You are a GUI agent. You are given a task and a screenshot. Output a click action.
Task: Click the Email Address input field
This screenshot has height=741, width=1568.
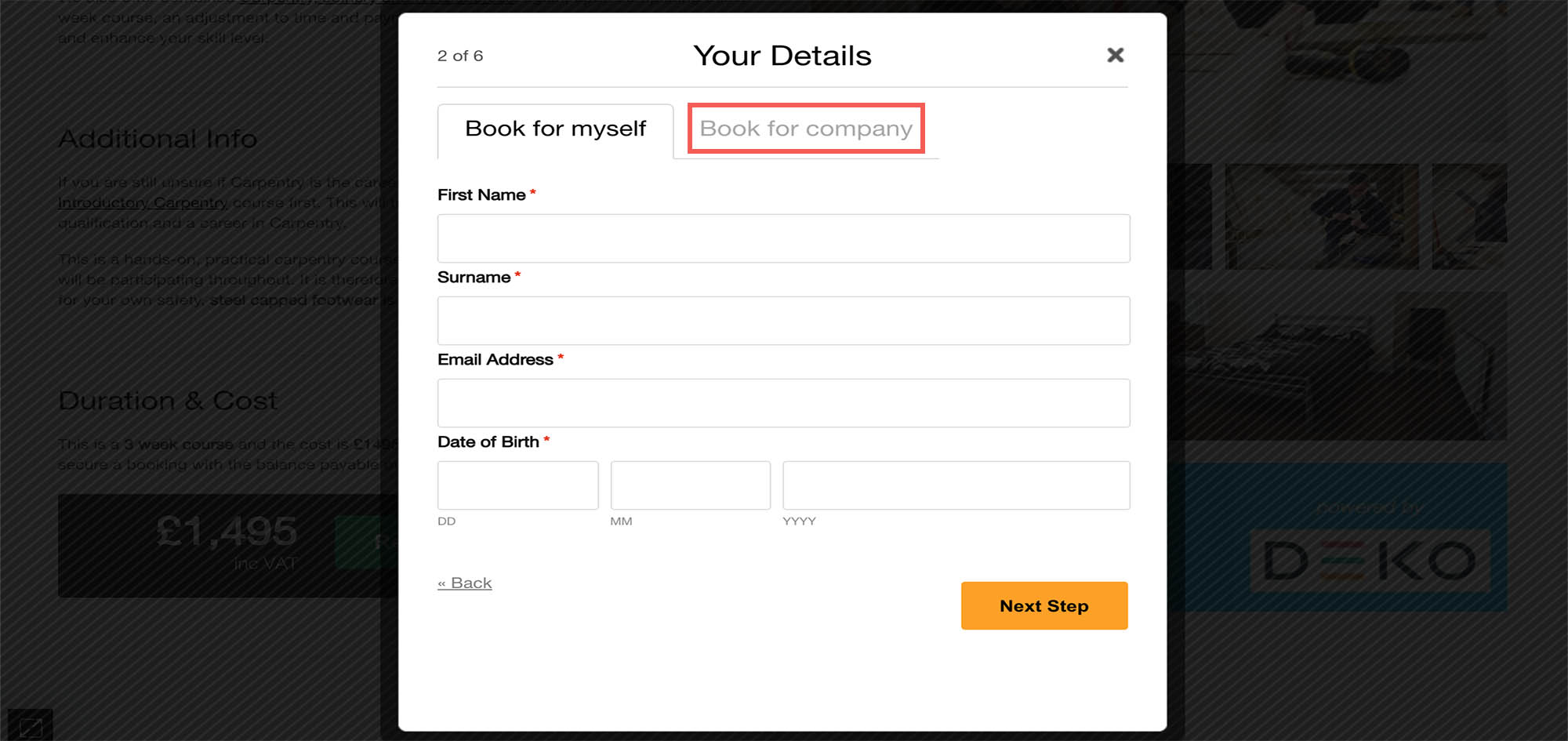pyautogui.click(x=783, y=403)
